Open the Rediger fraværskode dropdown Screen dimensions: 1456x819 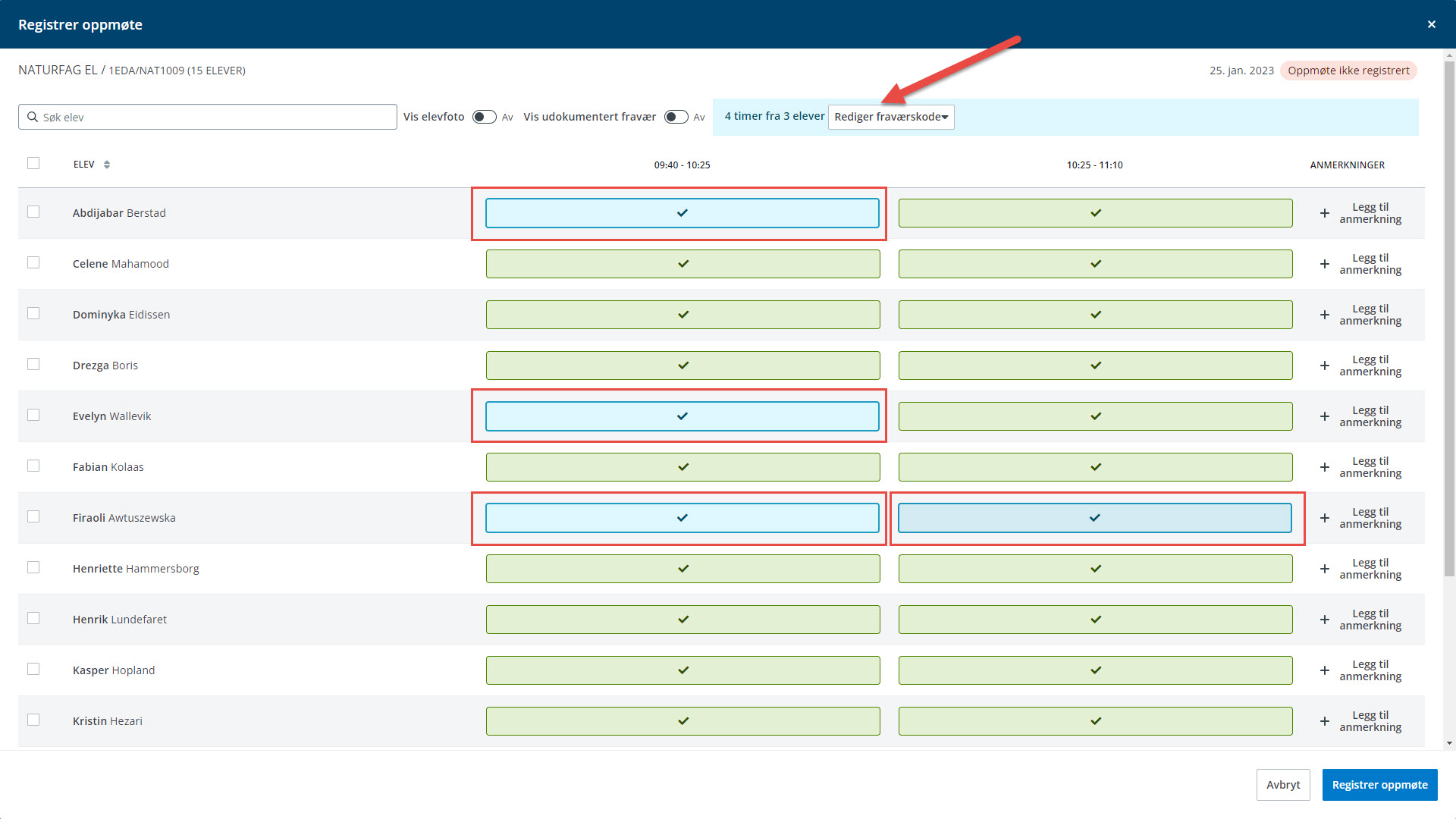click(891, 117)
